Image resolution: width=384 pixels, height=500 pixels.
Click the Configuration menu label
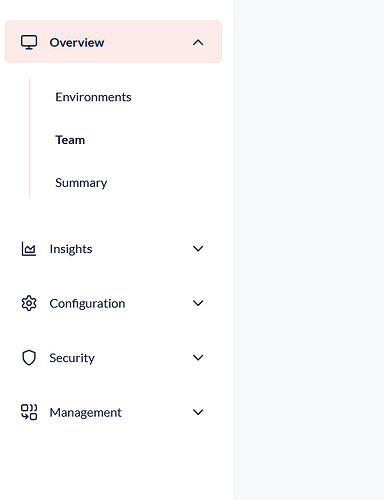(87, 304)
